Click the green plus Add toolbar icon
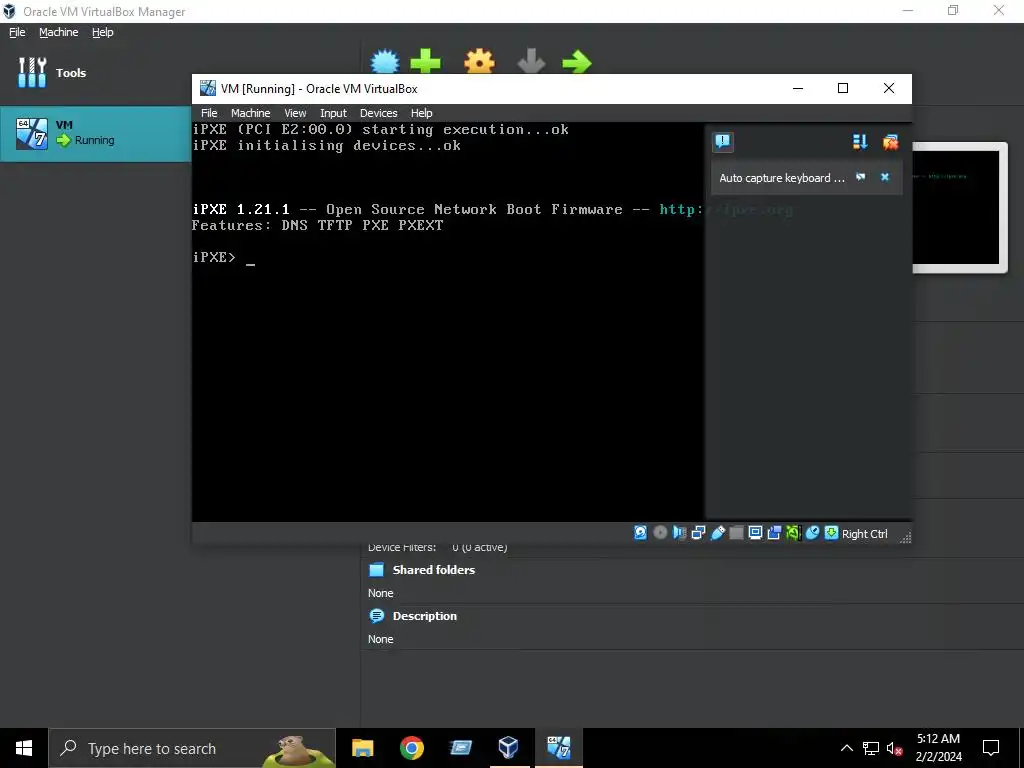Screen dimensions: 1024x768 [x=425, y=61]
